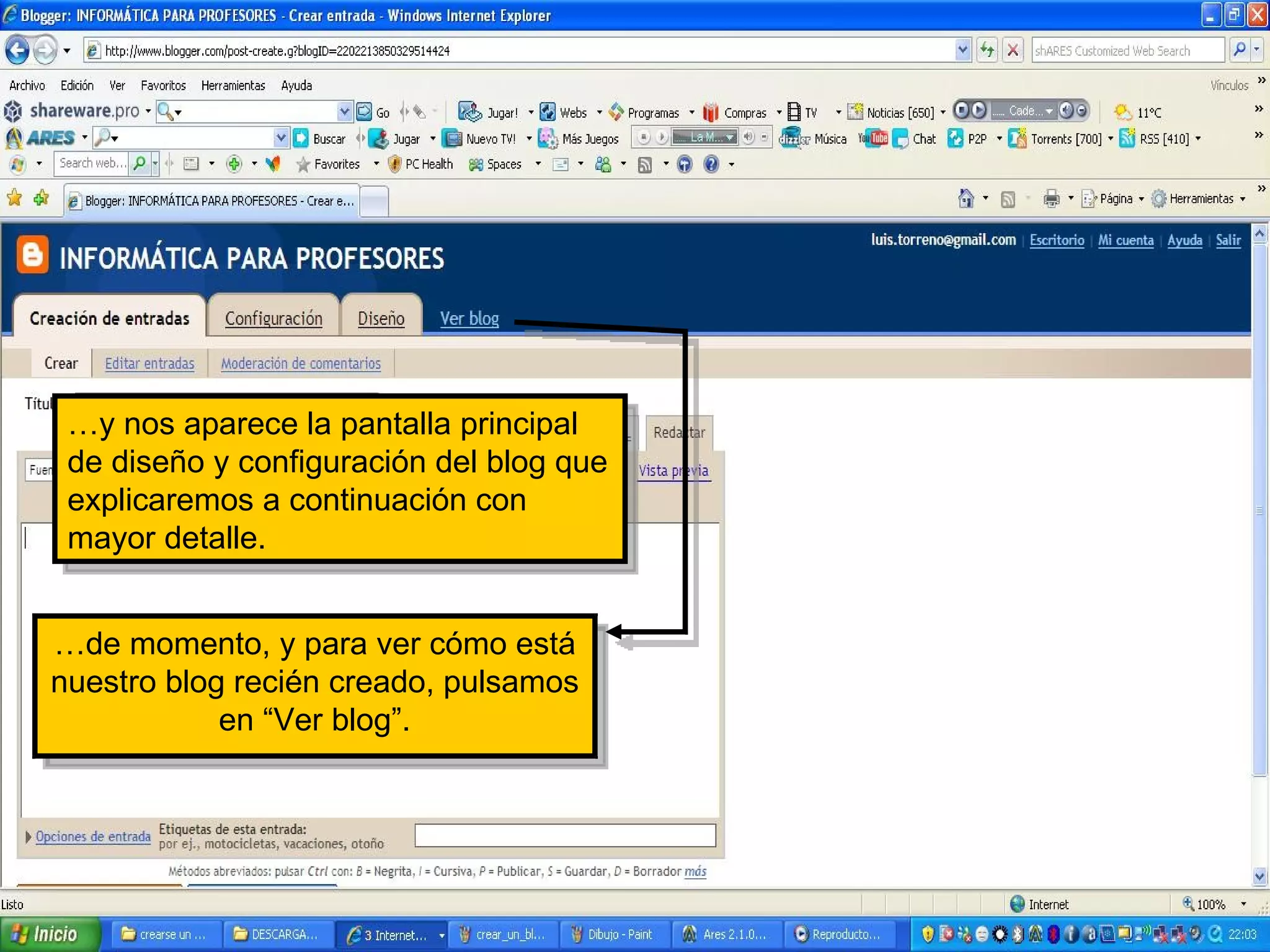The width and height of the screenshot is (1270, 952).
Task: Click the shareware.pro logo
Action: (72, 111)
